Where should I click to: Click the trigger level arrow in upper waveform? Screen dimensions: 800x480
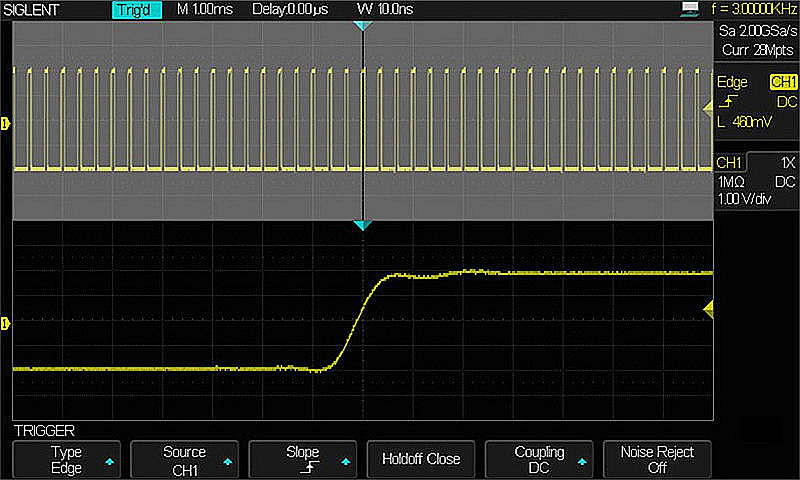708,107
